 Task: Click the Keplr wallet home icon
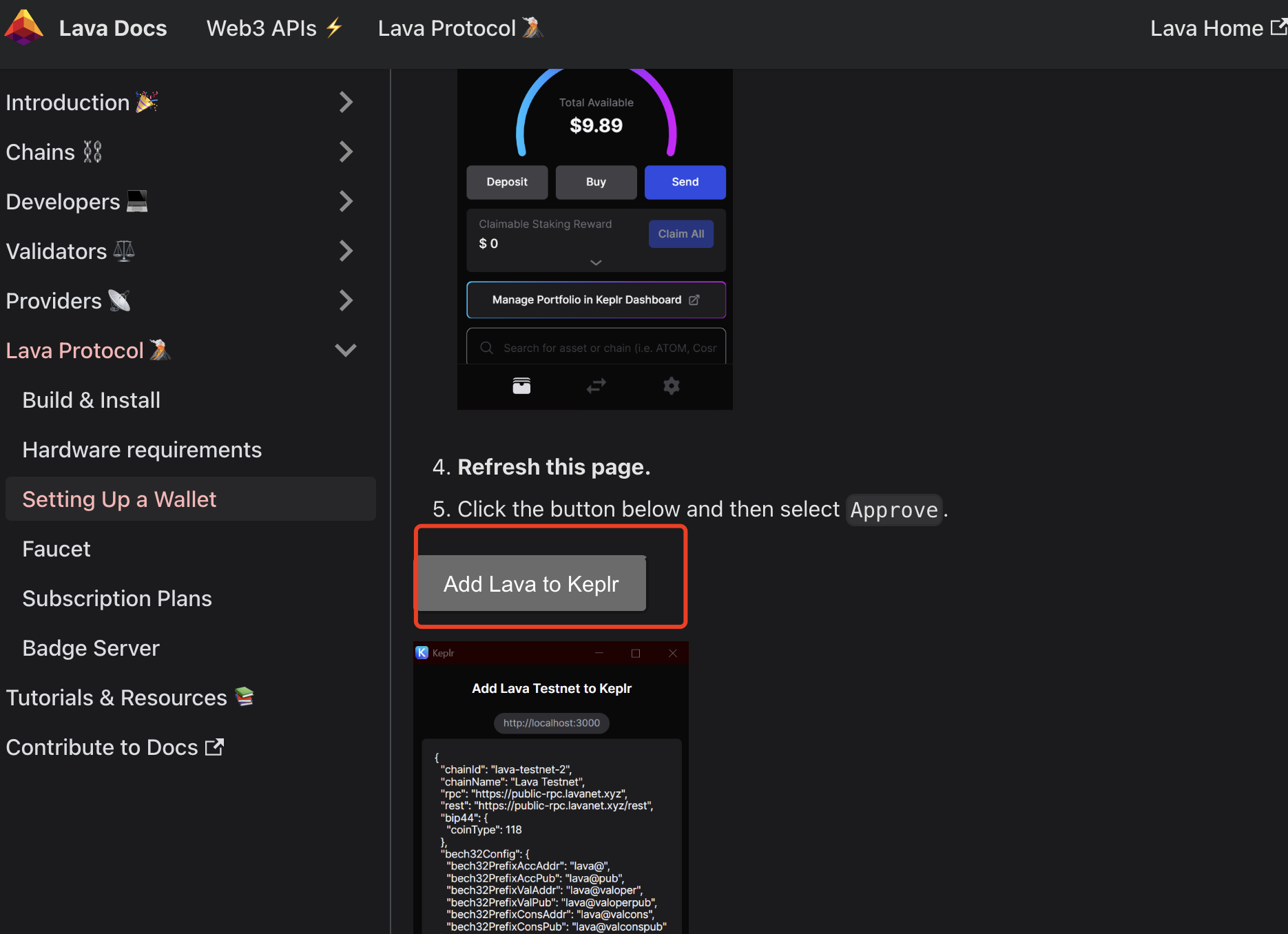tap(522, 386)
